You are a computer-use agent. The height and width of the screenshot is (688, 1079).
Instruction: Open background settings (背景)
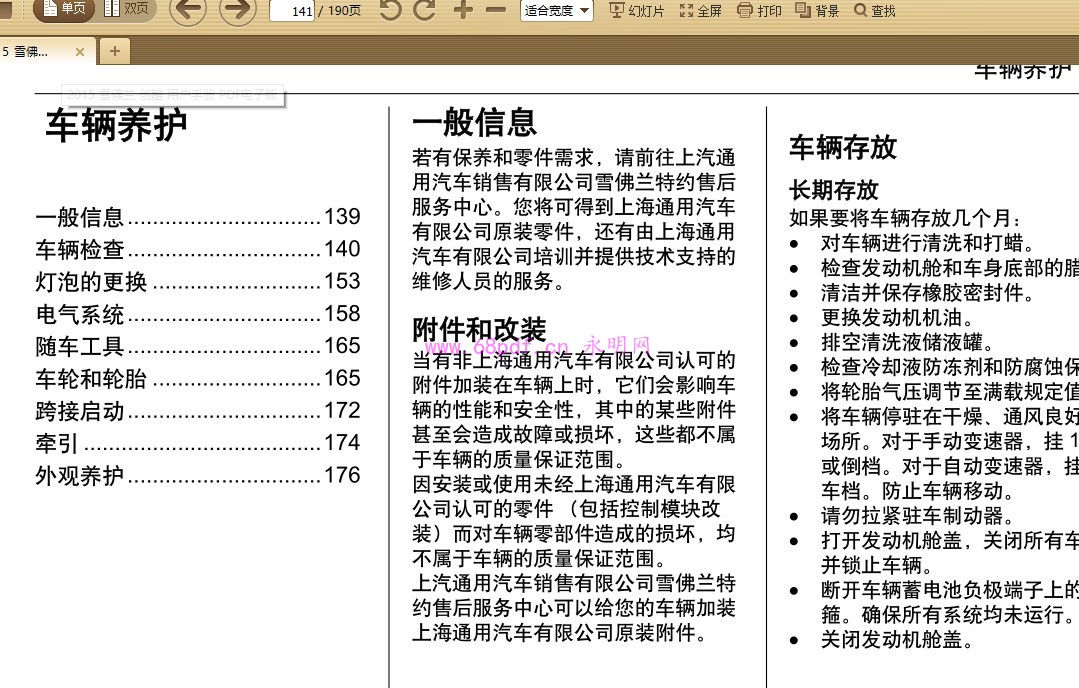(x=817, y=10)
